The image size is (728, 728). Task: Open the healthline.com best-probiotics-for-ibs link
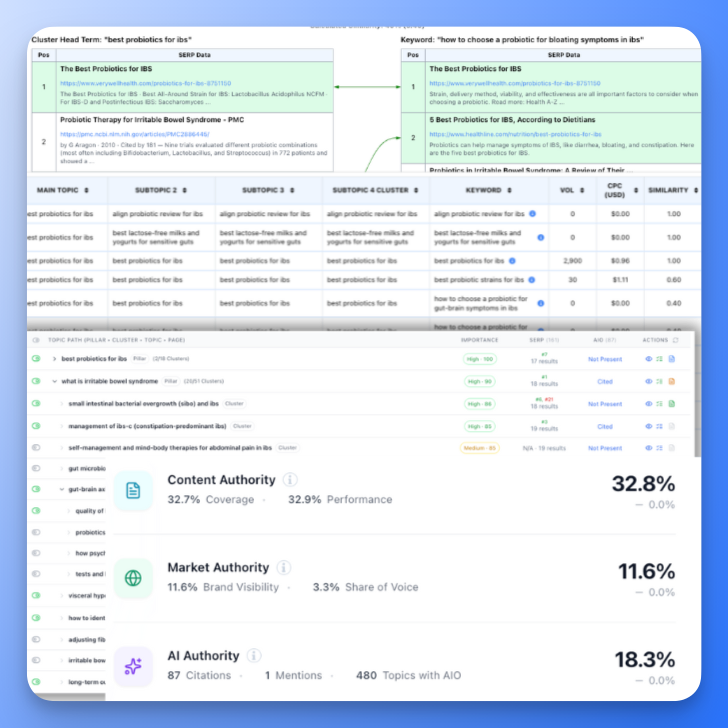coord(515,134)
